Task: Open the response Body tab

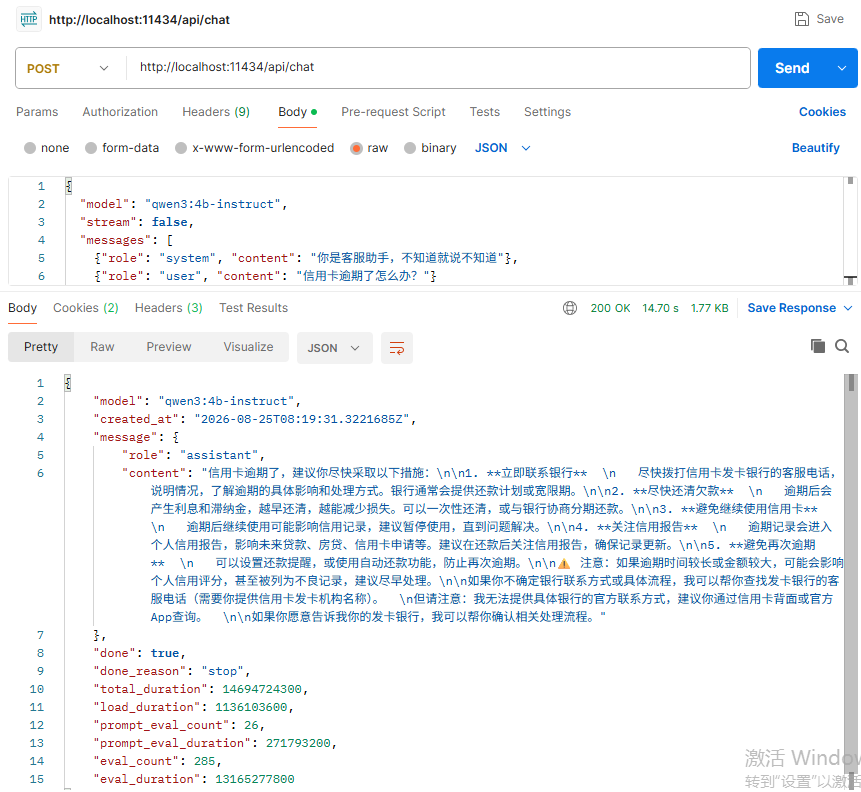Action: [23, 308]
